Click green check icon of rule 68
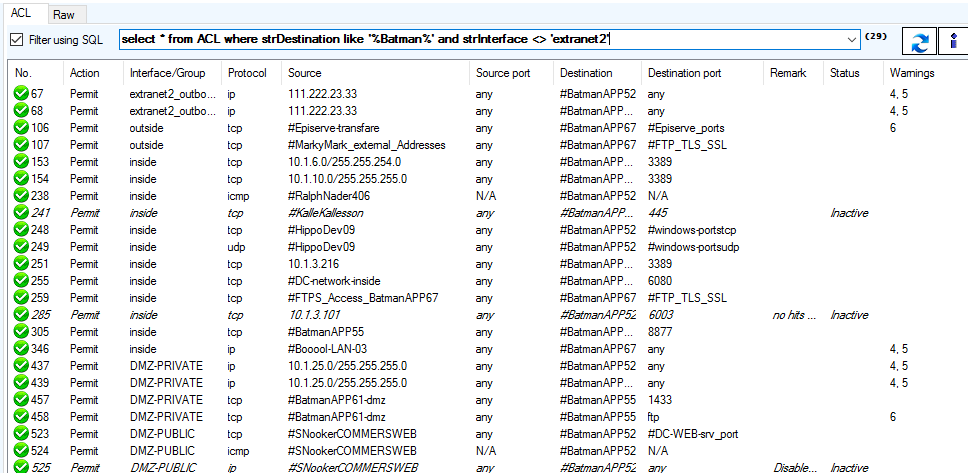968x473 pixels. [22, 111]
